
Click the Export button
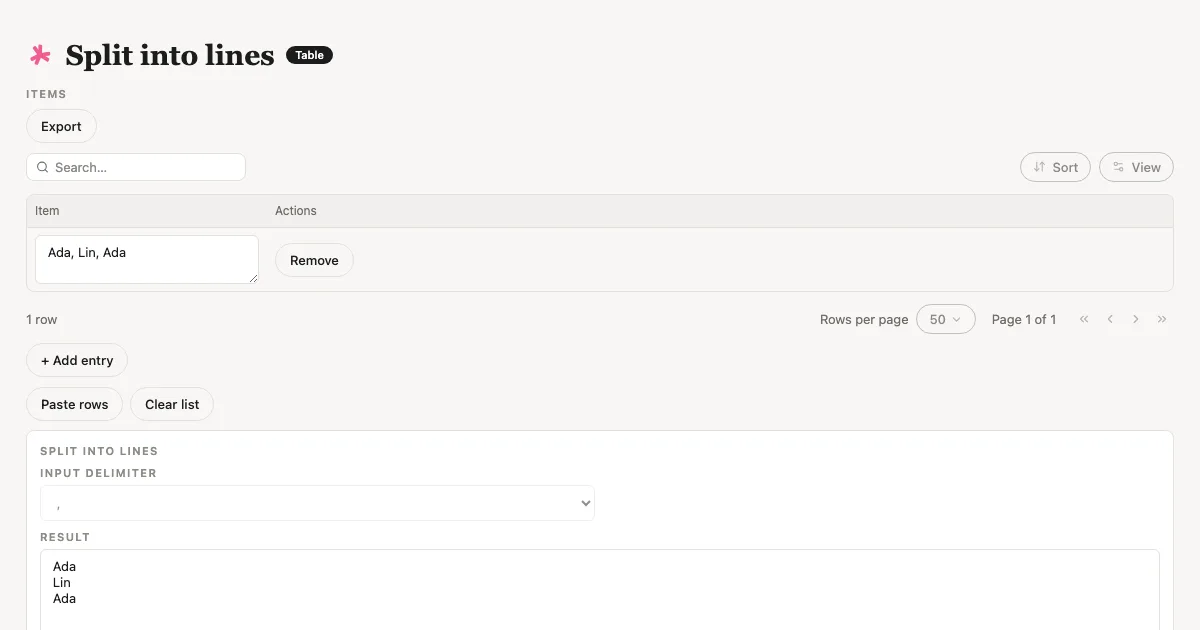pos(61,126)
